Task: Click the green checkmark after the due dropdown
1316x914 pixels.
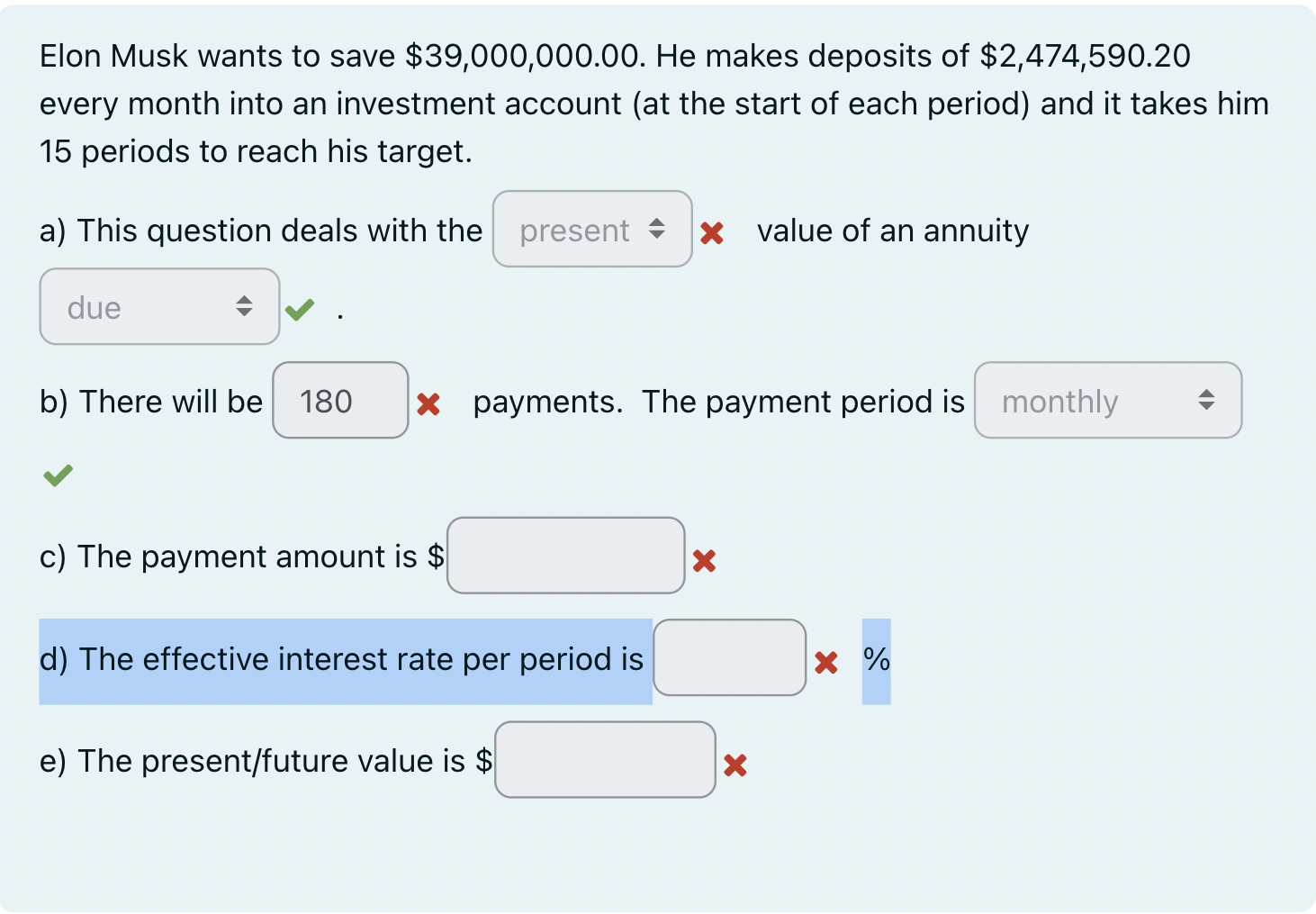Action: coord(300,309)
